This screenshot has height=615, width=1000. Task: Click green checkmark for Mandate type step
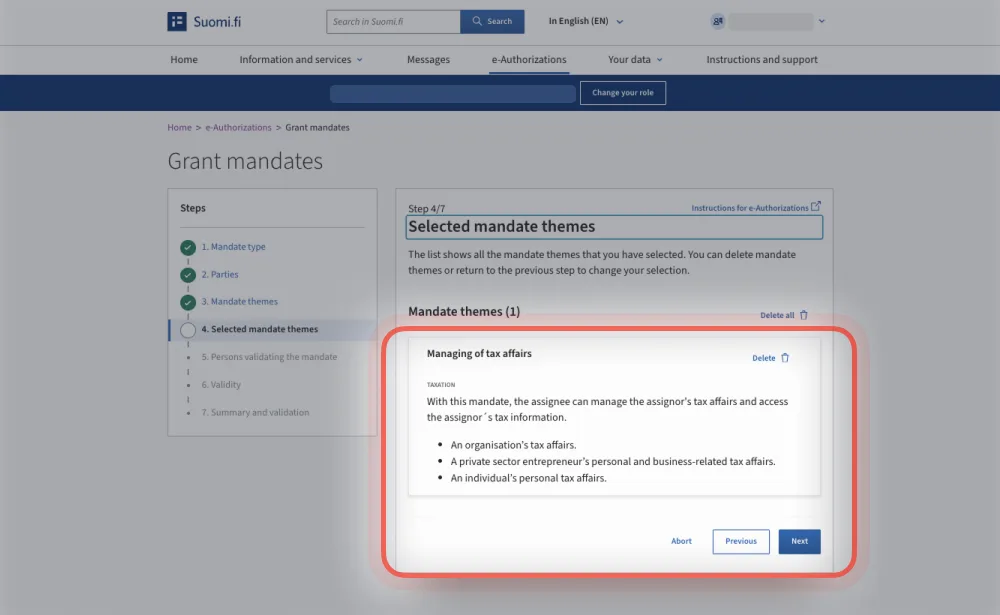click(188, 247)
